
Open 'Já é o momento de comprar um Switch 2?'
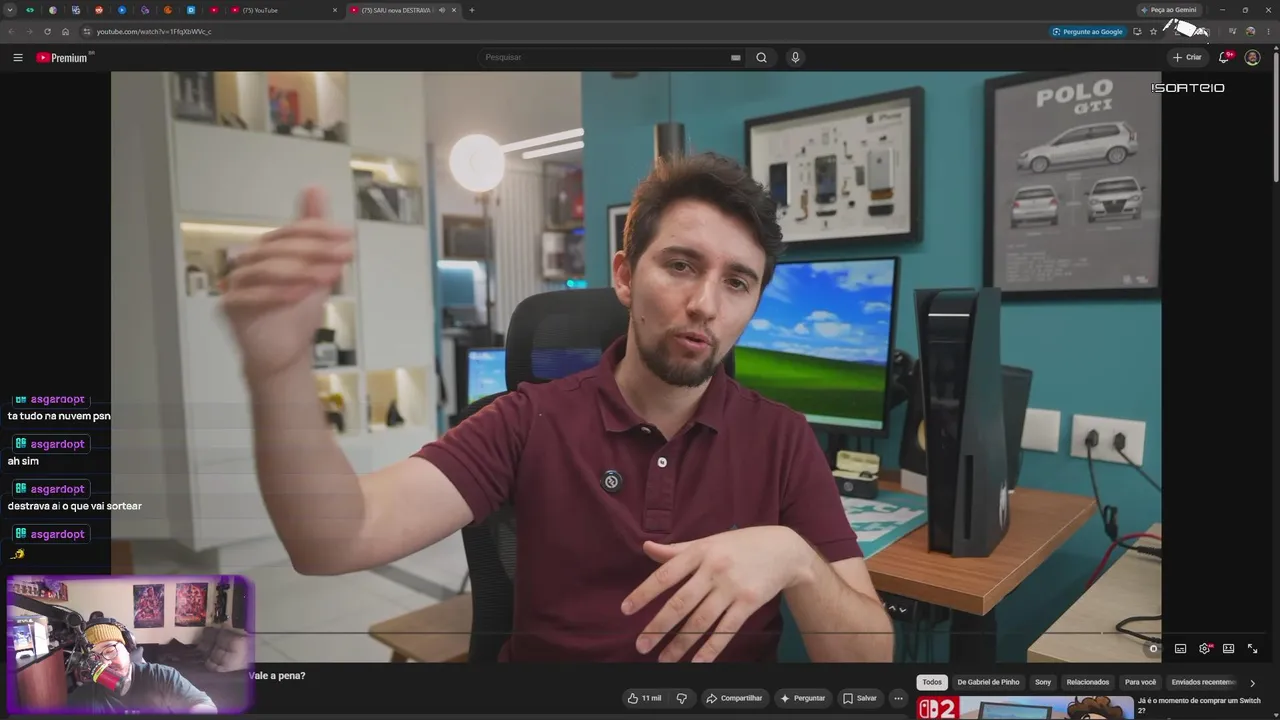coord(1199,705)
